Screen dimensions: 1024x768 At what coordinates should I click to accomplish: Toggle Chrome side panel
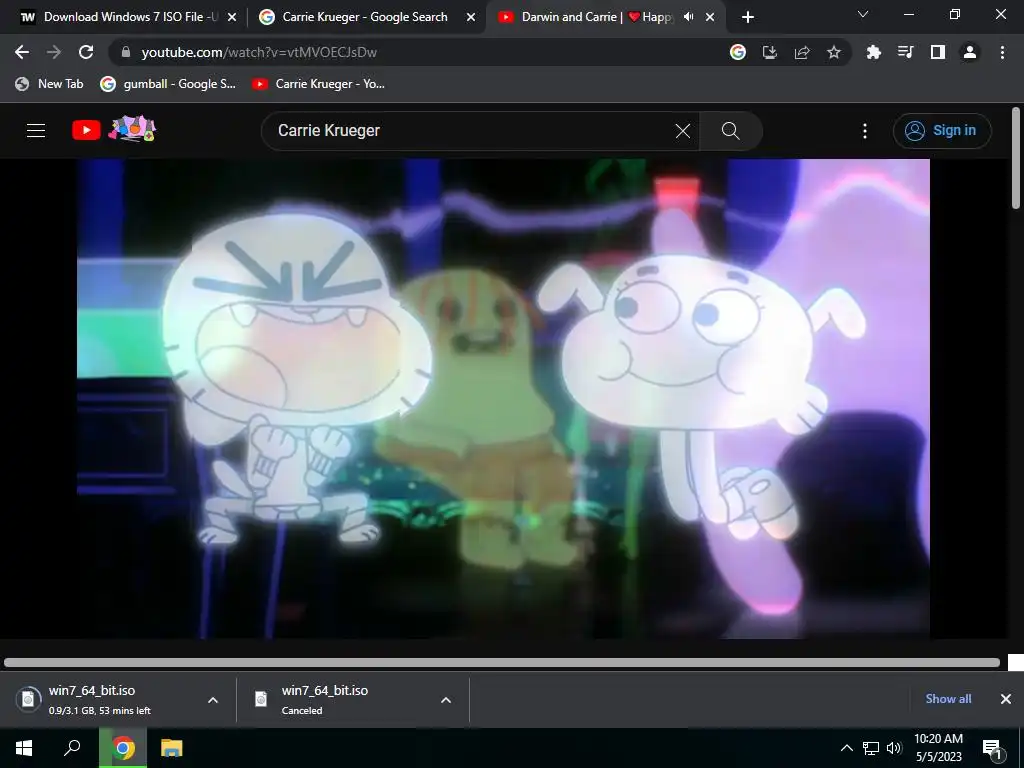click(938, 52)
